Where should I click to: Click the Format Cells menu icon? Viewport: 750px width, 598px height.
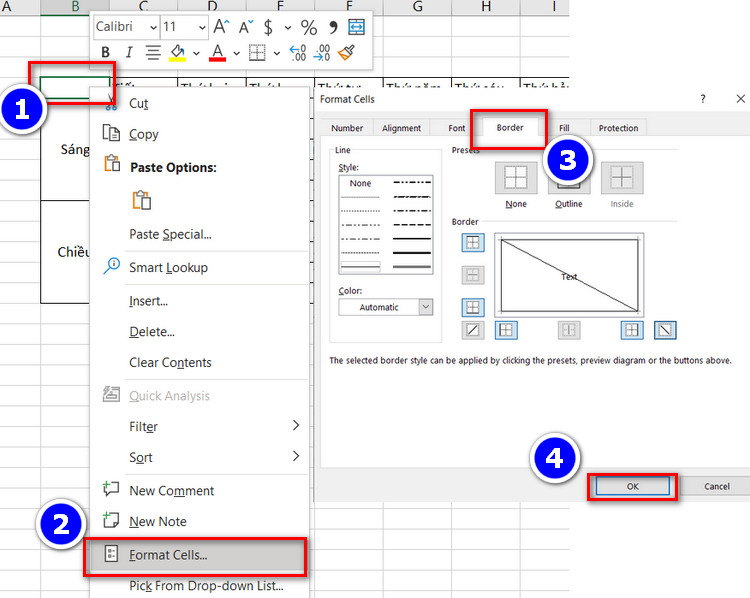tap(111, 554)
